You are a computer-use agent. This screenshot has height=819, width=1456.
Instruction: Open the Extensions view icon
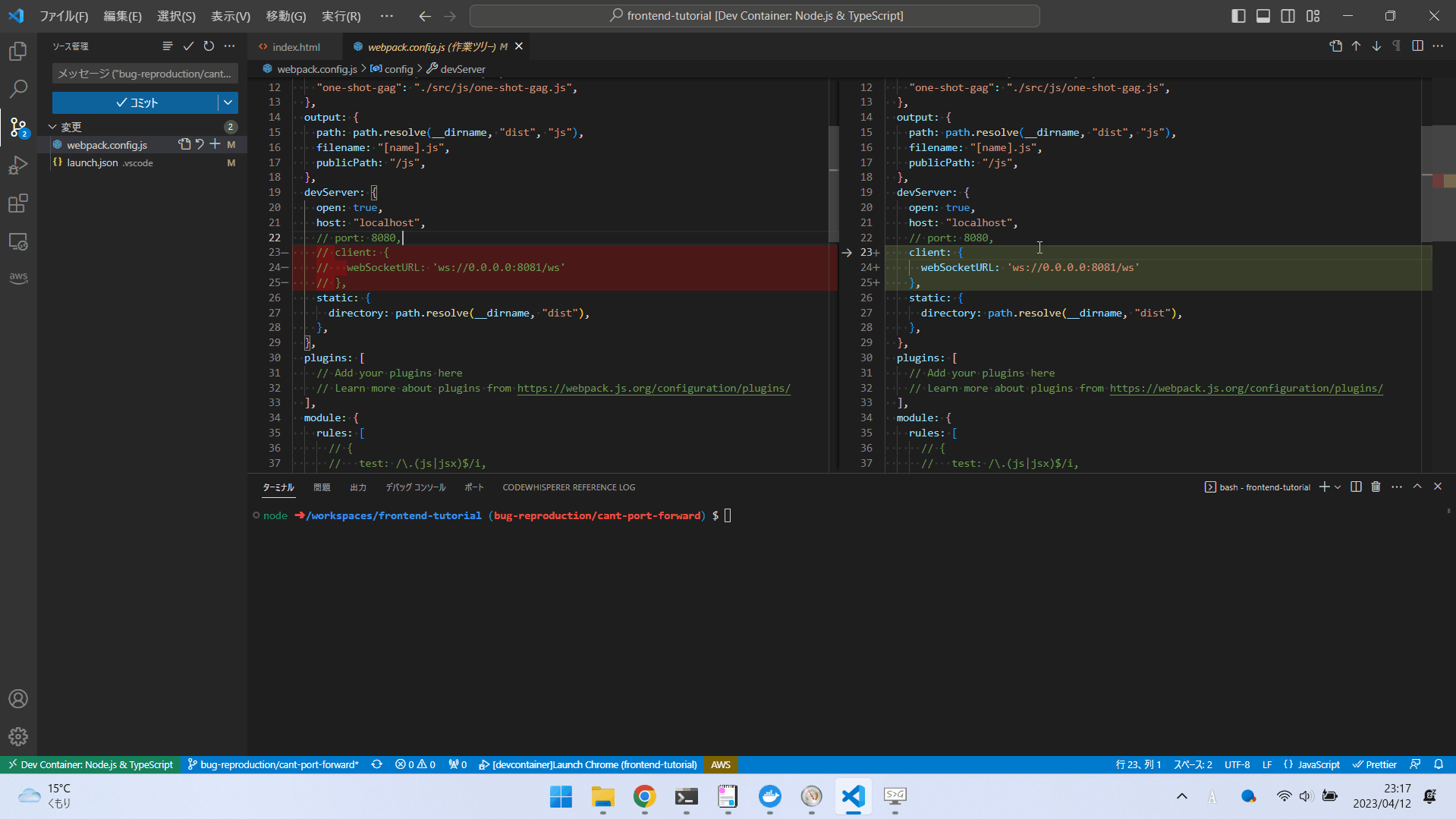click(x=18, y=203)
